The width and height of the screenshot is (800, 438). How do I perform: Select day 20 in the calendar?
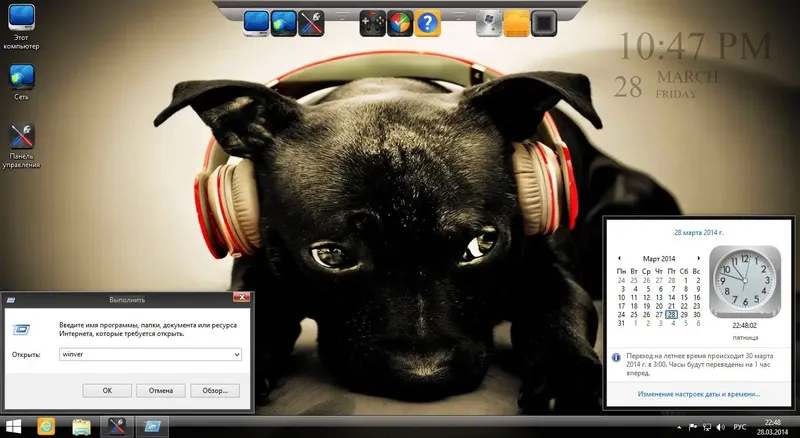coord(659,306)
